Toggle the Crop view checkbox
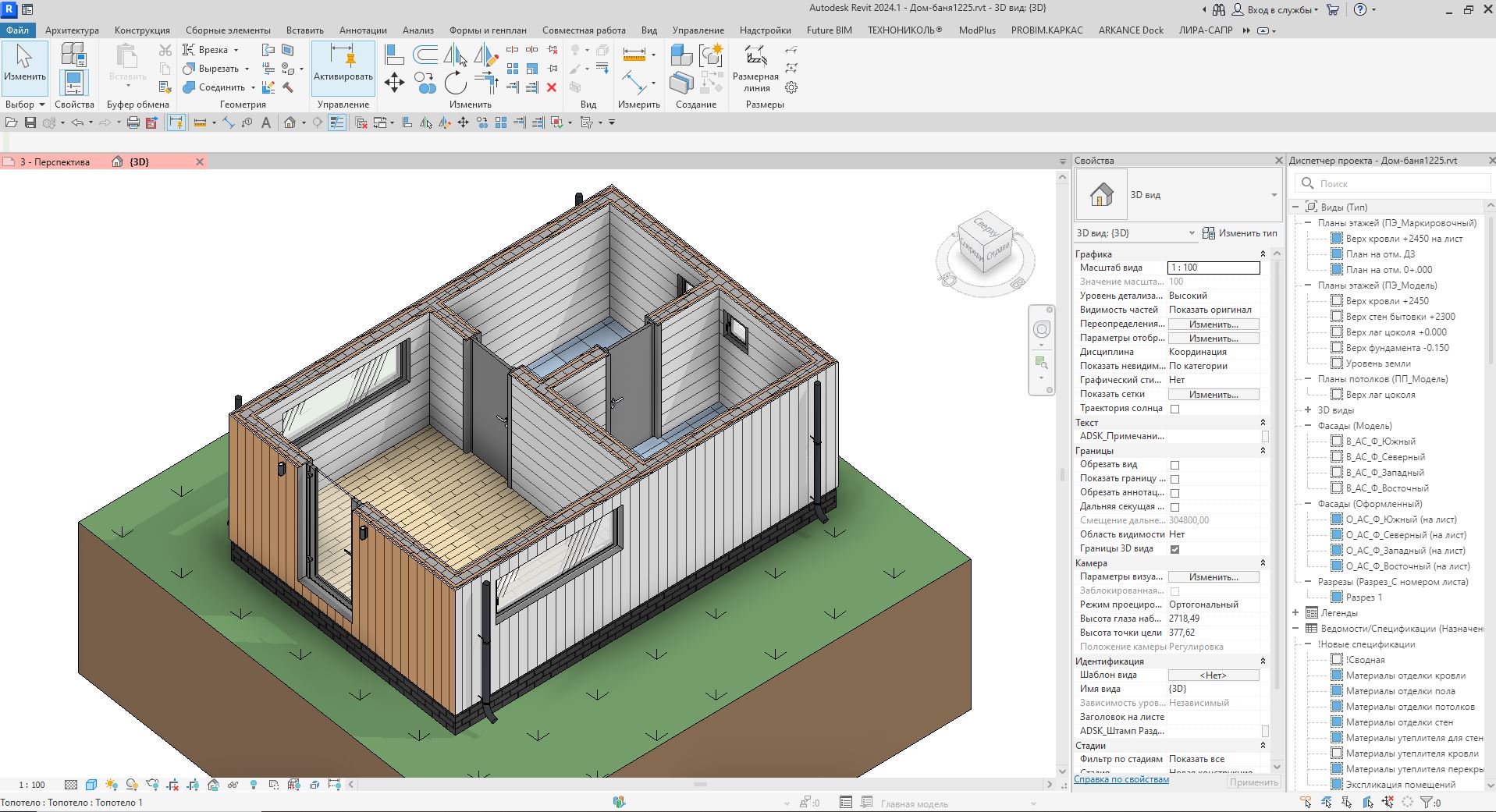The width and height of the screenshot is (1496, 812). point(1174,465)
